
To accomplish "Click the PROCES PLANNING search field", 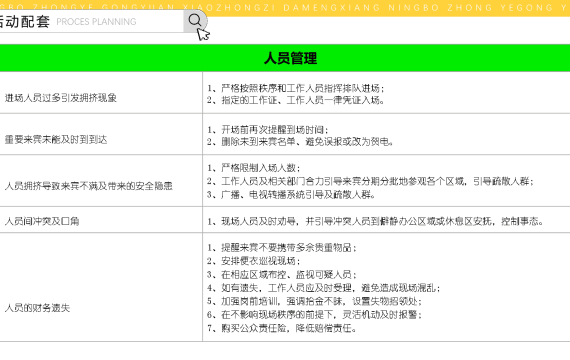I will pos(92,21).
